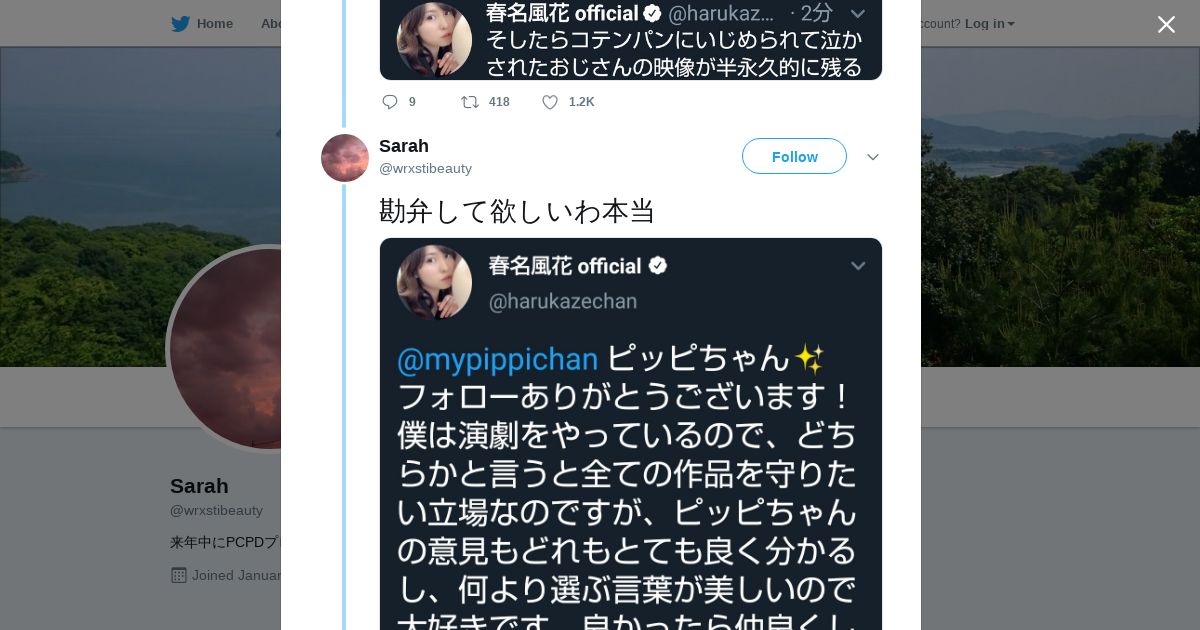Open the partially hidden About menu item
The image size is (1200, 630).
[x=271, y=24]
